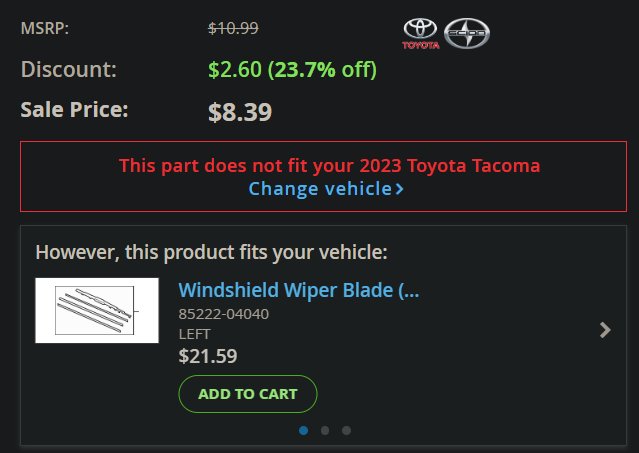Select the third carousel dot

pos(346,431)
